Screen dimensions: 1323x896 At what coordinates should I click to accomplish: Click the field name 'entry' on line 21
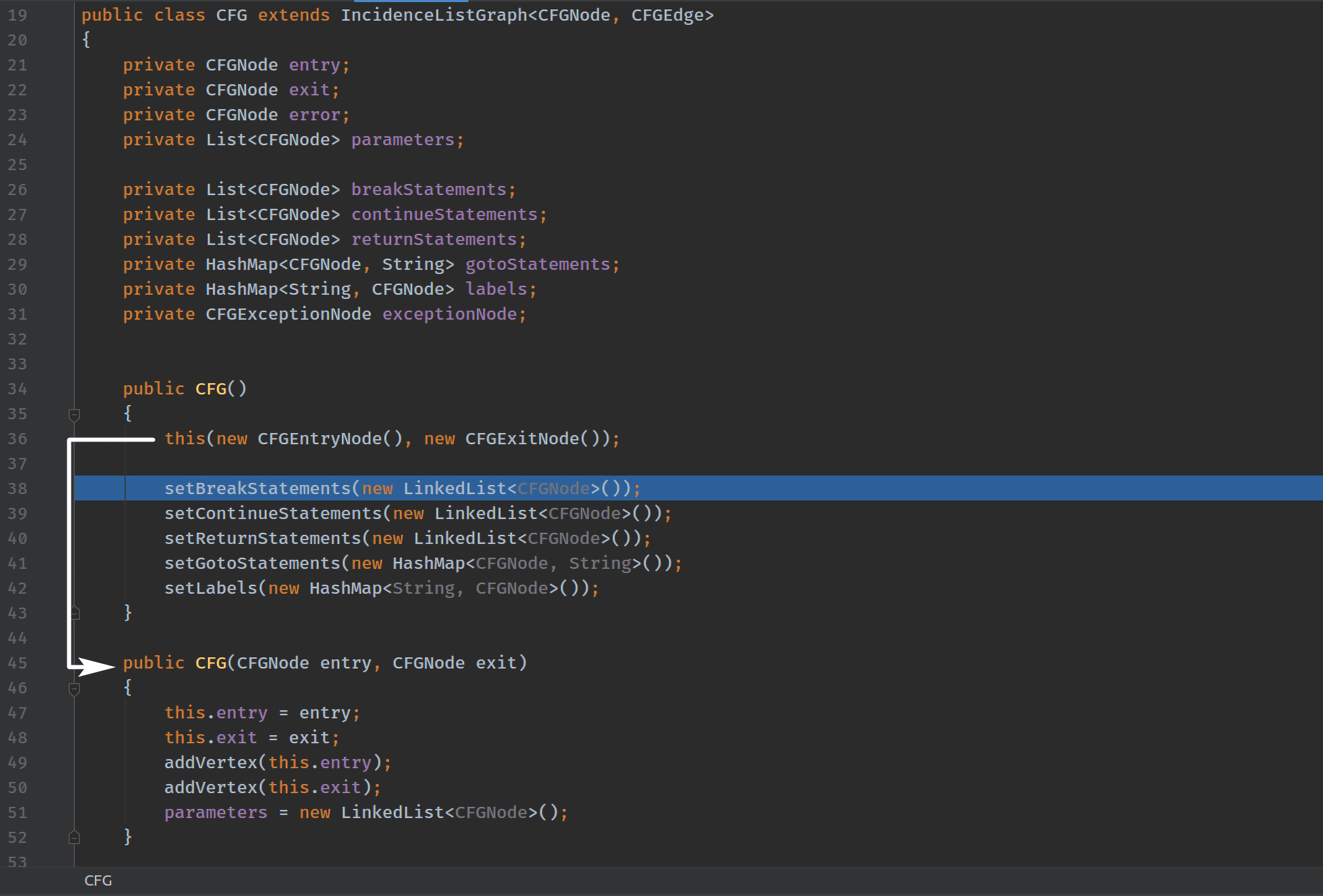tap(314, 65)
